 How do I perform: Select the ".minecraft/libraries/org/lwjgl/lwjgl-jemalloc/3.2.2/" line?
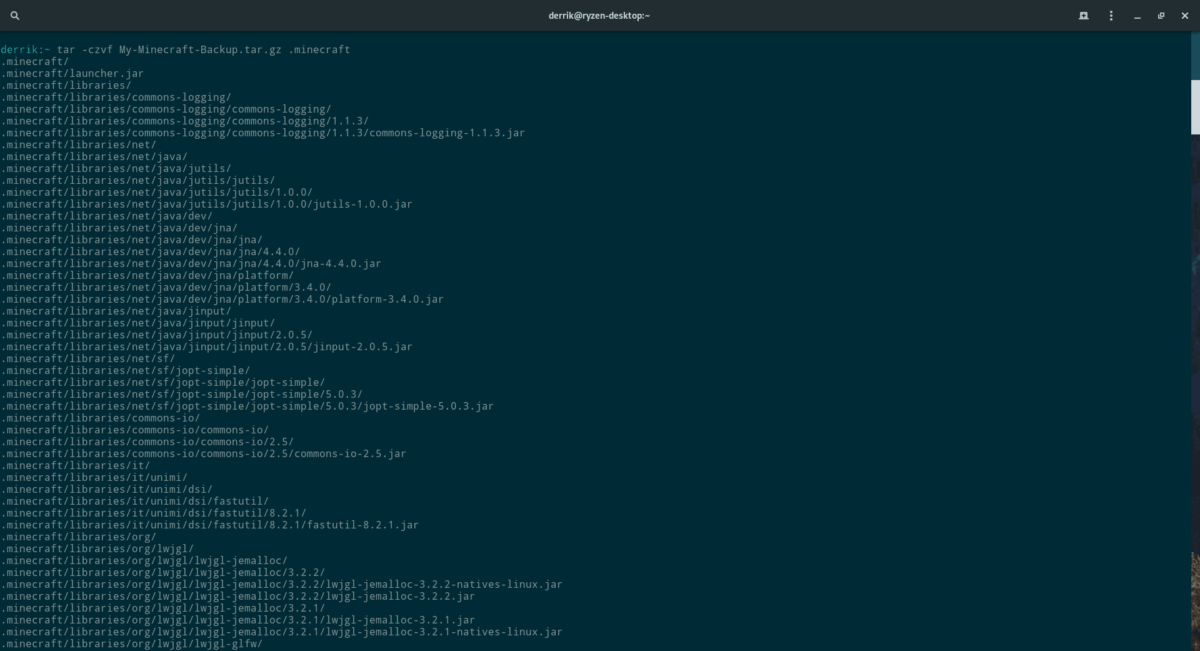[x=163, y=573]
